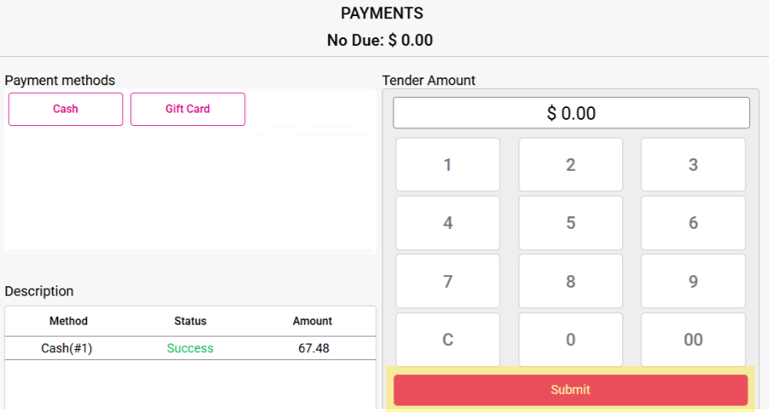Image resolution: width=769 pixels, height=412 pixels.
Task: Tap keypad digit 7
Action: 448,281
